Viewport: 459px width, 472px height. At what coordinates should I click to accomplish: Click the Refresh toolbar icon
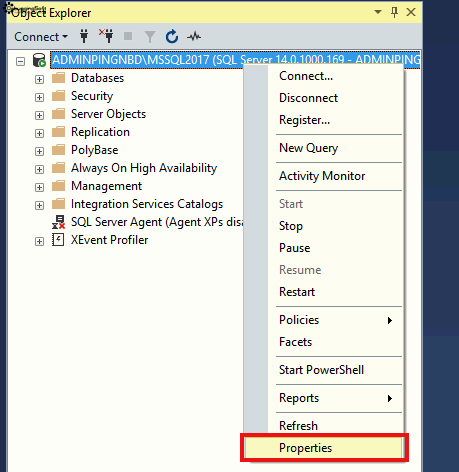tap(172, 36)
